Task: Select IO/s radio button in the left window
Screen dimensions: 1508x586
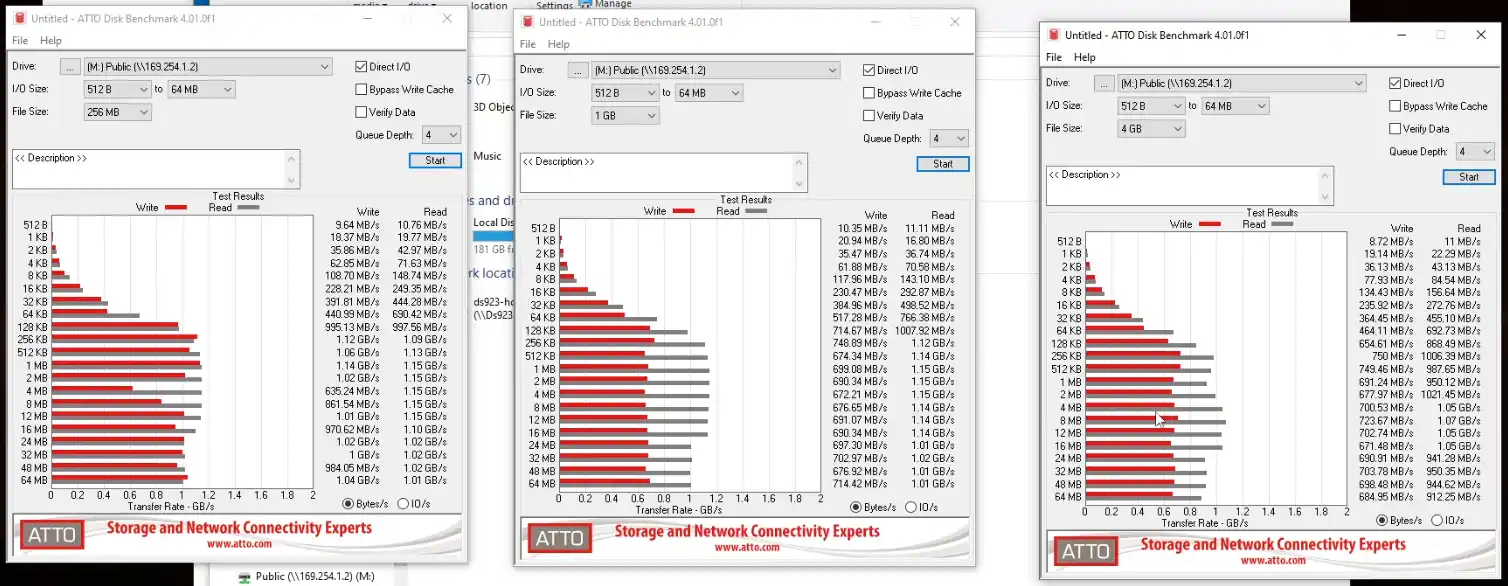Action: (x=403, y=504)
